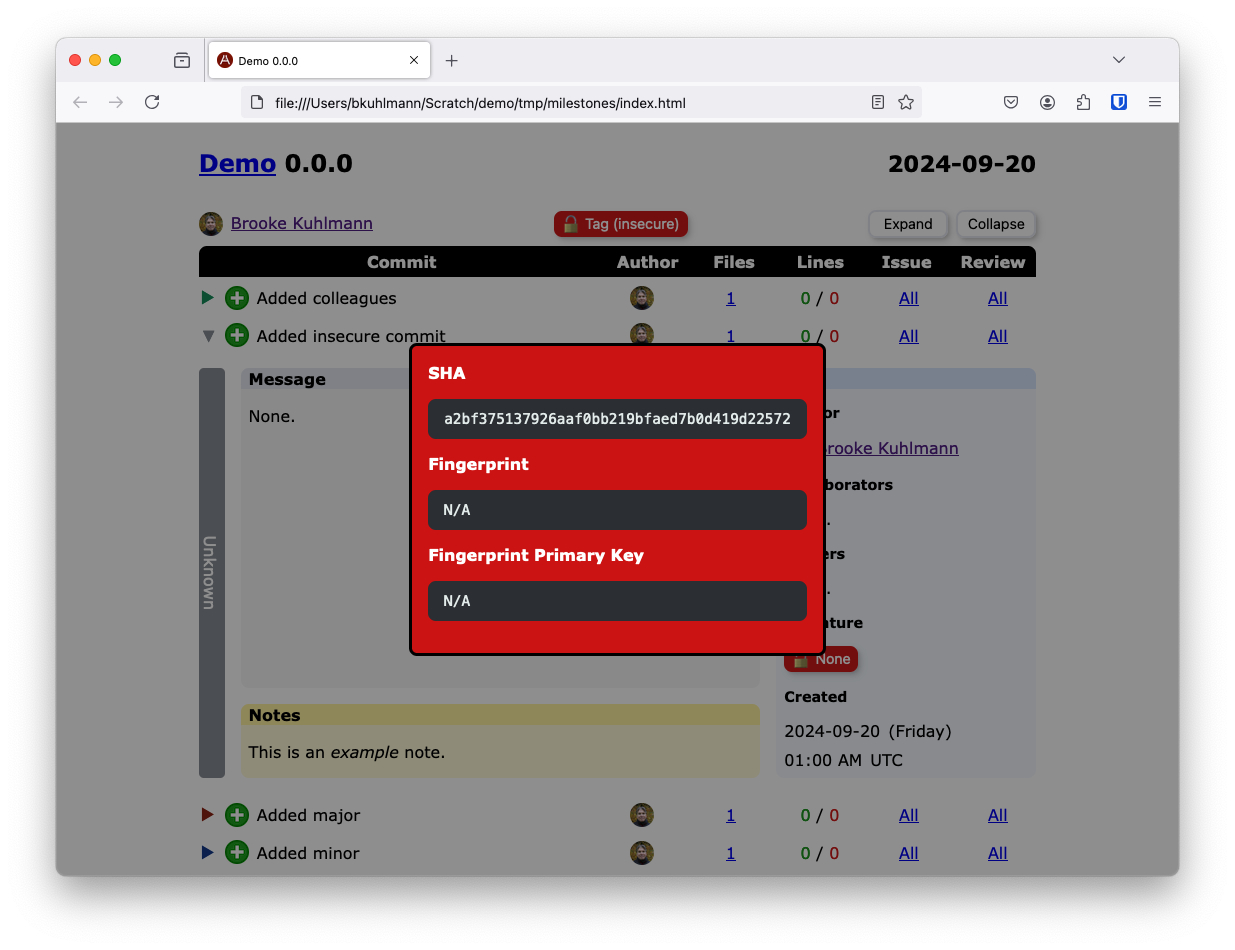Open Issue All link for Added insecure commit
Viewport: 1235px width, 950px height.
(x=908, y=336)
